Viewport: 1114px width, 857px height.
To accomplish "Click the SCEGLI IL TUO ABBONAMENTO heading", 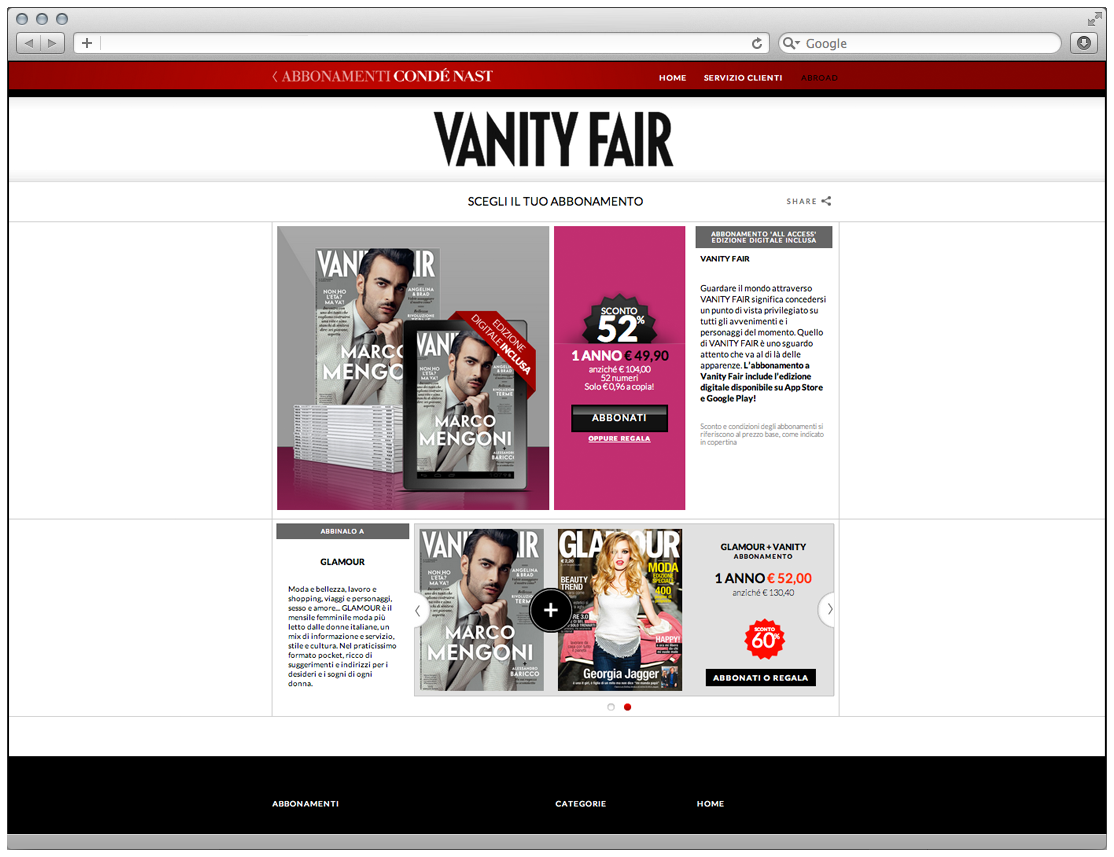I will [556, 202].
